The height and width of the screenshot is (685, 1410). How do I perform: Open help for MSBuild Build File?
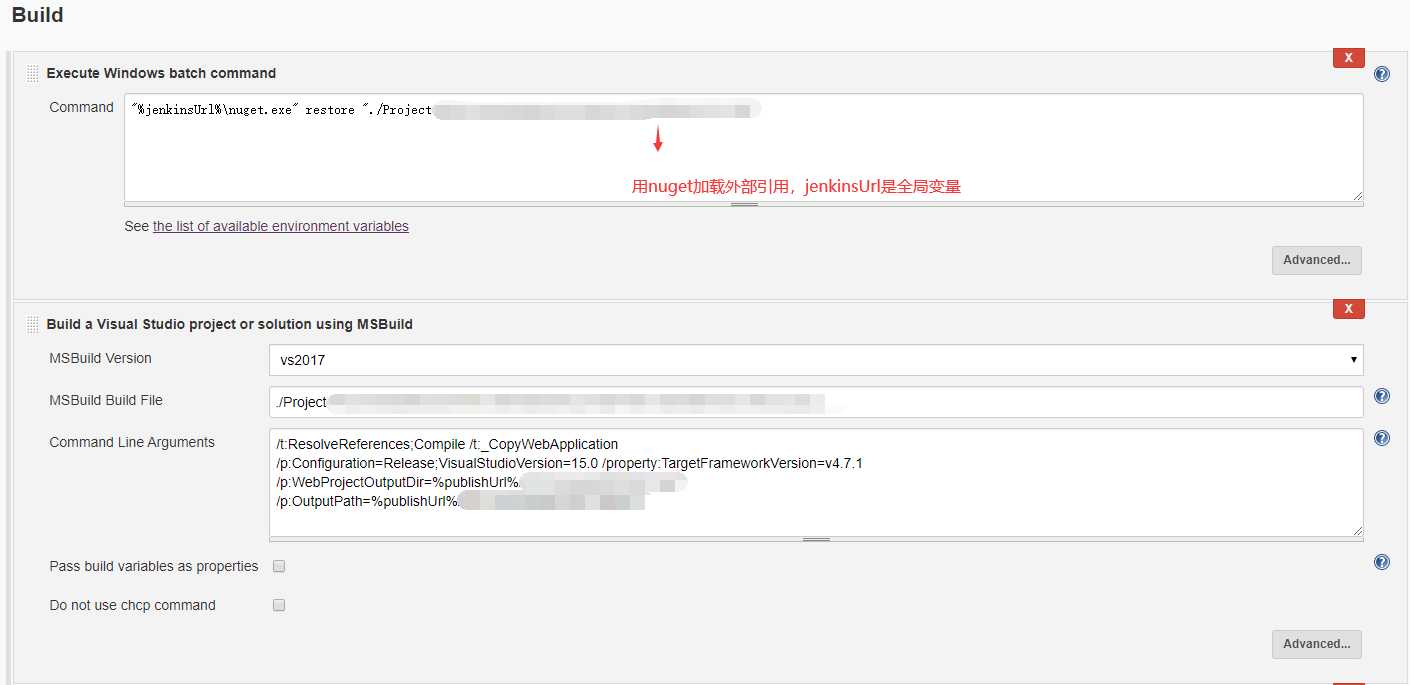click(x=1382, y=396)
